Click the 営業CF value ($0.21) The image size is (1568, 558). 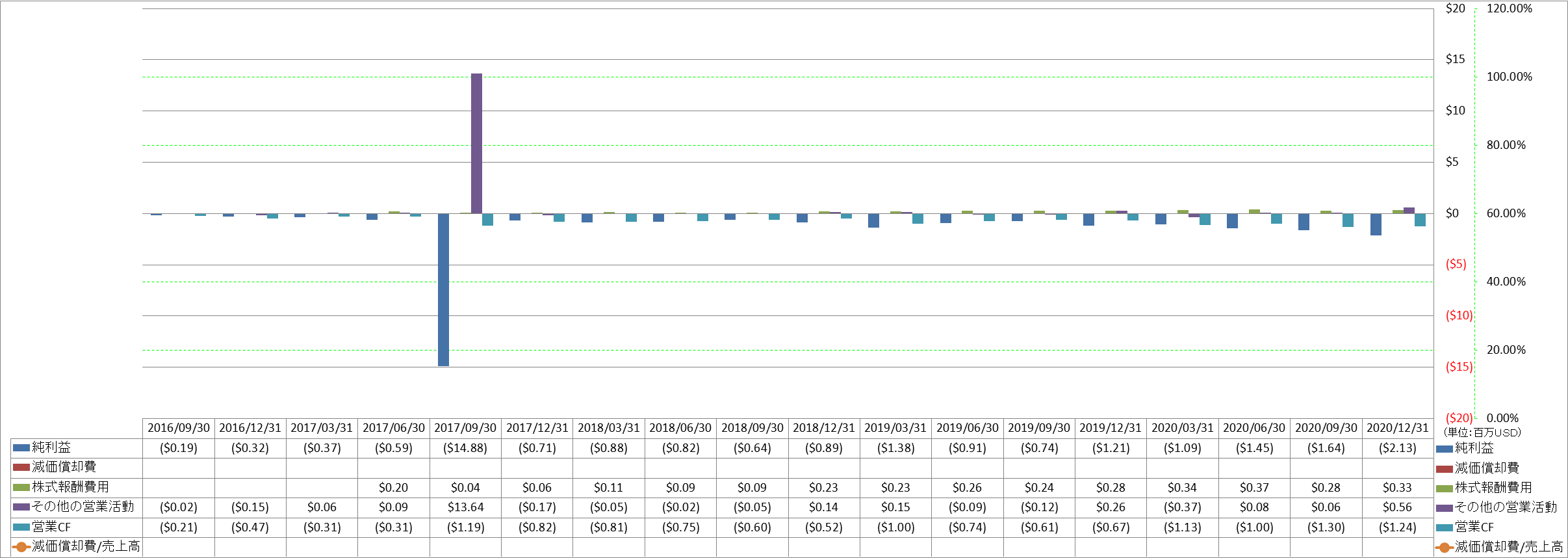[x=179, y=527]
